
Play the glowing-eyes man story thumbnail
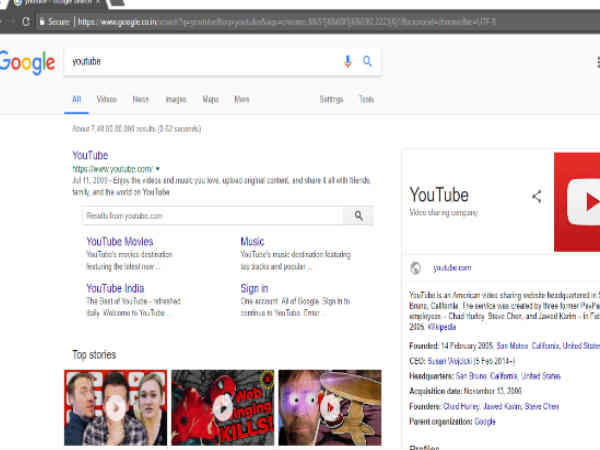[330, 408]
